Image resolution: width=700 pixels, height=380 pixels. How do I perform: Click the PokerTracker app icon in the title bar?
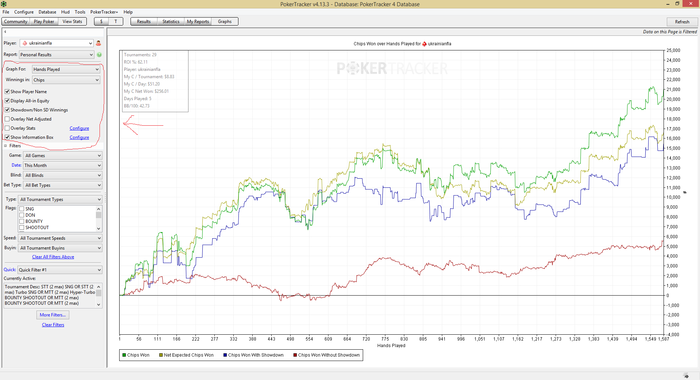pyautogui.click(x=4, y=4)
